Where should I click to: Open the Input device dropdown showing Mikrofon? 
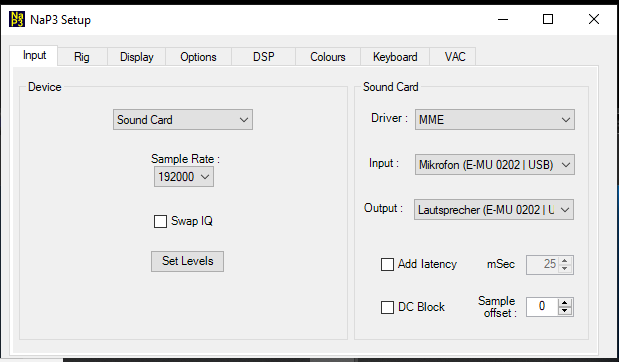point(495,165)
